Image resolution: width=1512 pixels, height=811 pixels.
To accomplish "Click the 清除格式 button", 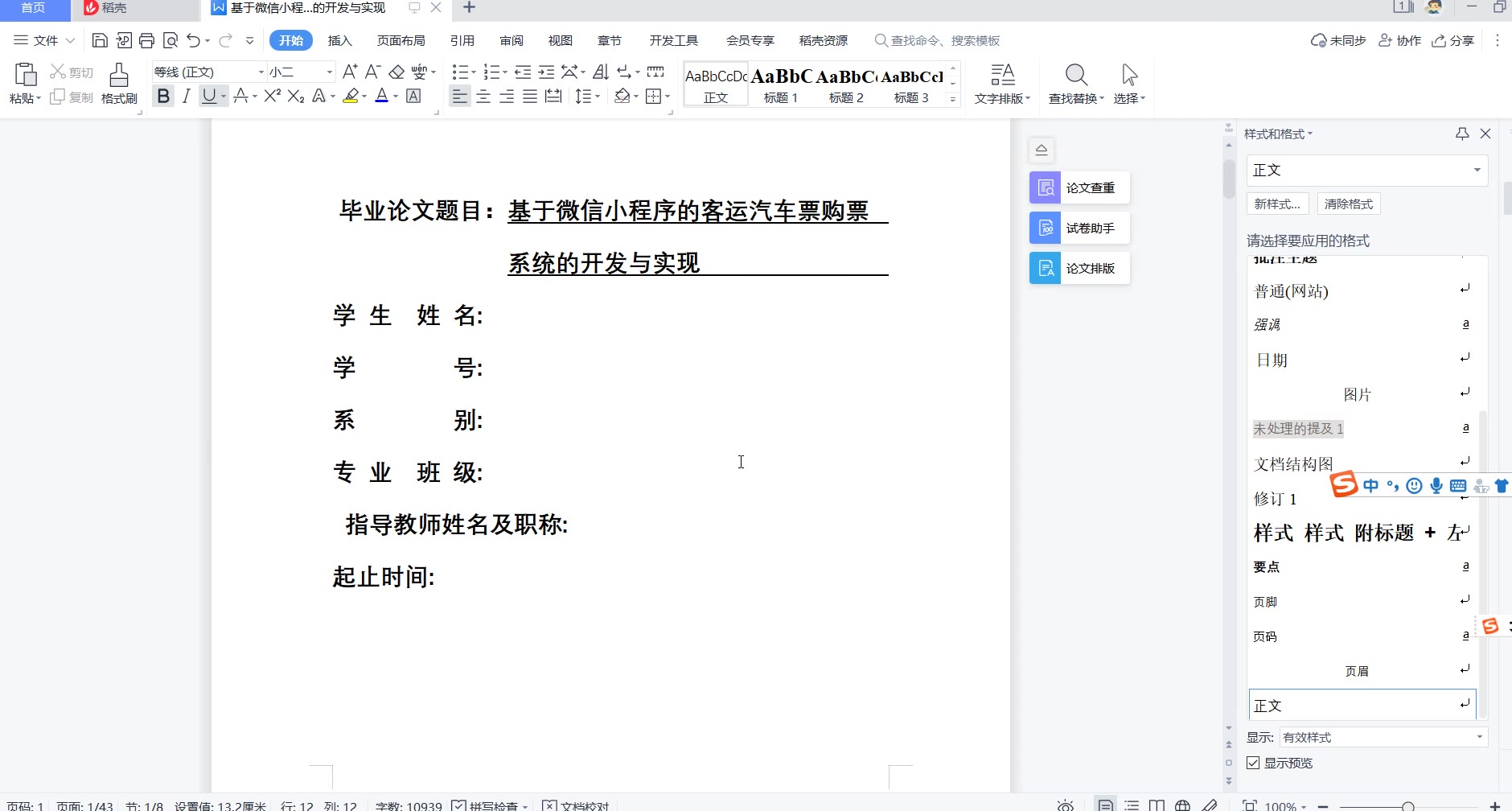I will (1349, 204).
